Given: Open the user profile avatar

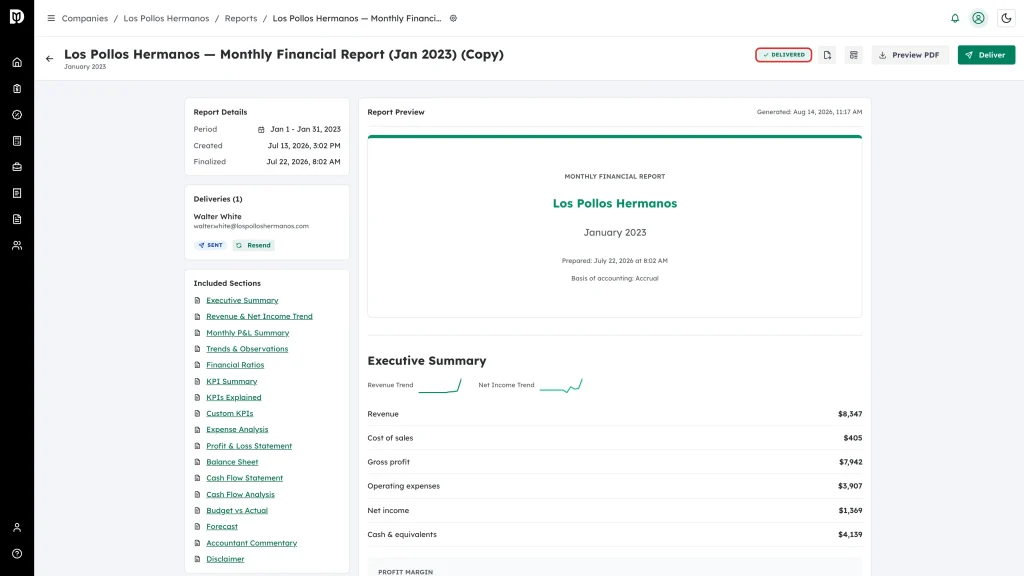Looking at the screenshot, I should [x=978, y=18].
